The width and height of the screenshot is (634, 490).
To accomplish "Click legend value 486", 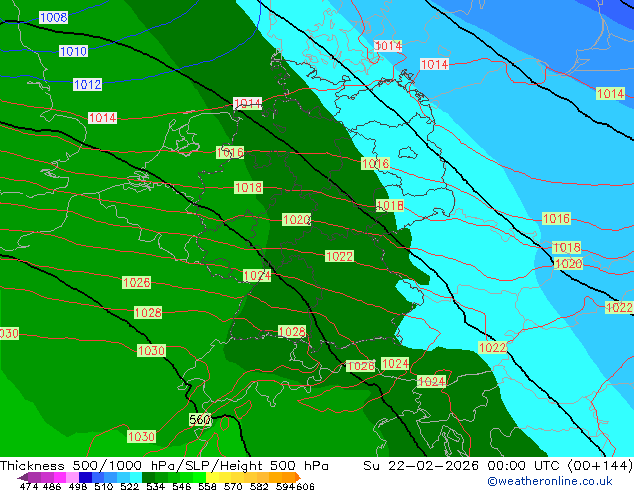I will (52, 486).
